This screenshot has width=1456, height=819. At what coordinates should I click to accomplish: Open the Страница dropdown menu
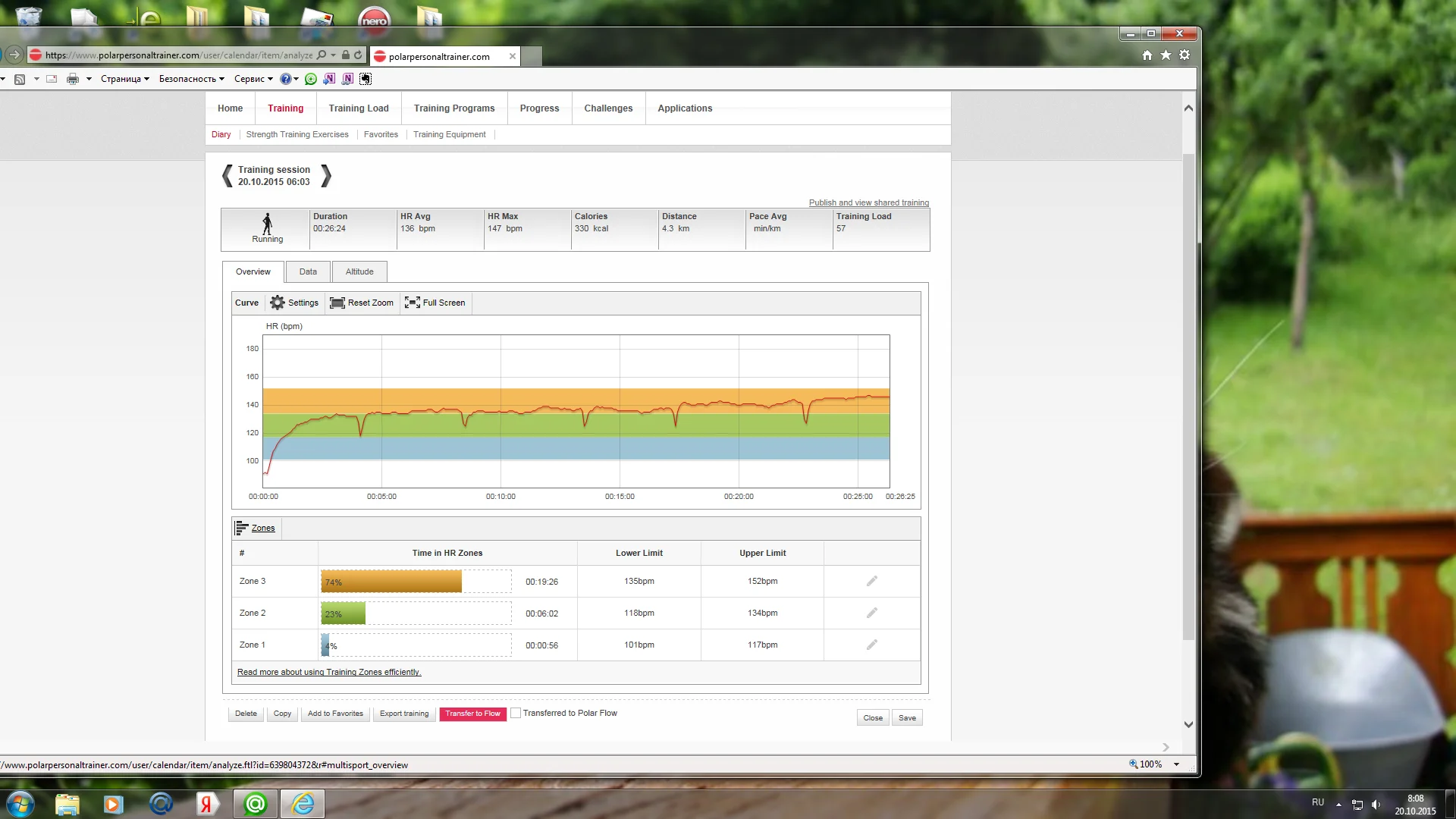124,79
